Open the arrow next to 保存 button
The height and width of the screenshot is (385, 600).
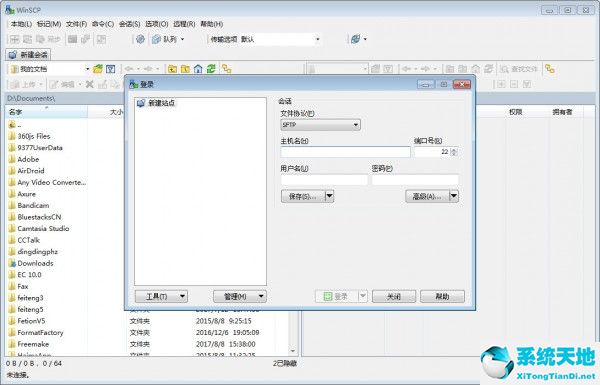coord(329,196)
